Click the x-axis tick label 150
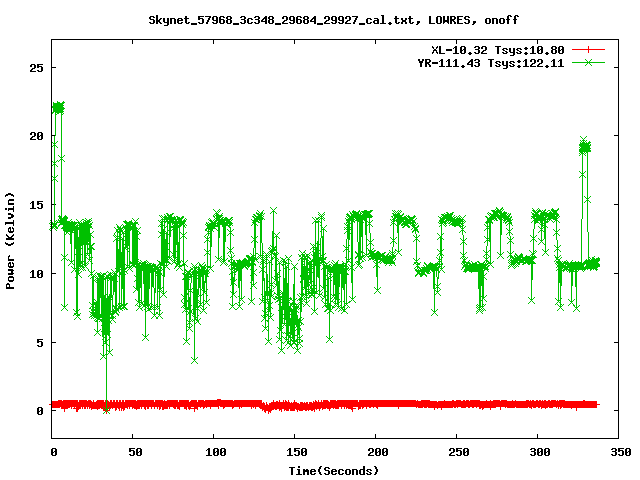Screen dimensions: 640x480 tap(296, 452)
